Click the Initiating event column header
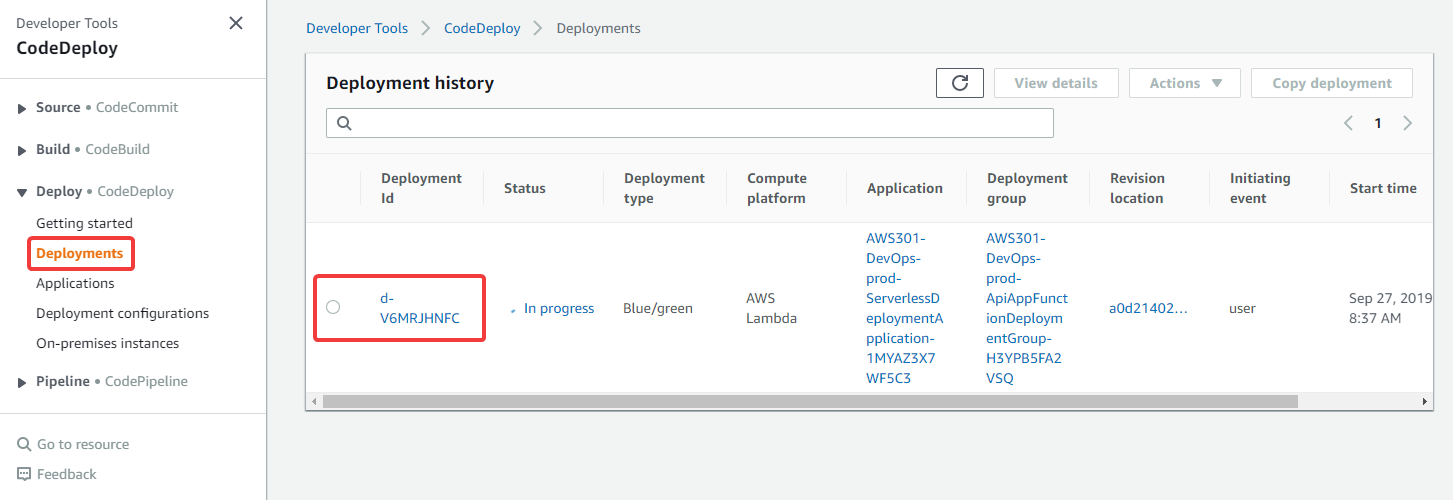Screen dimensions: 1453x500 click(x=1260, y=188)
